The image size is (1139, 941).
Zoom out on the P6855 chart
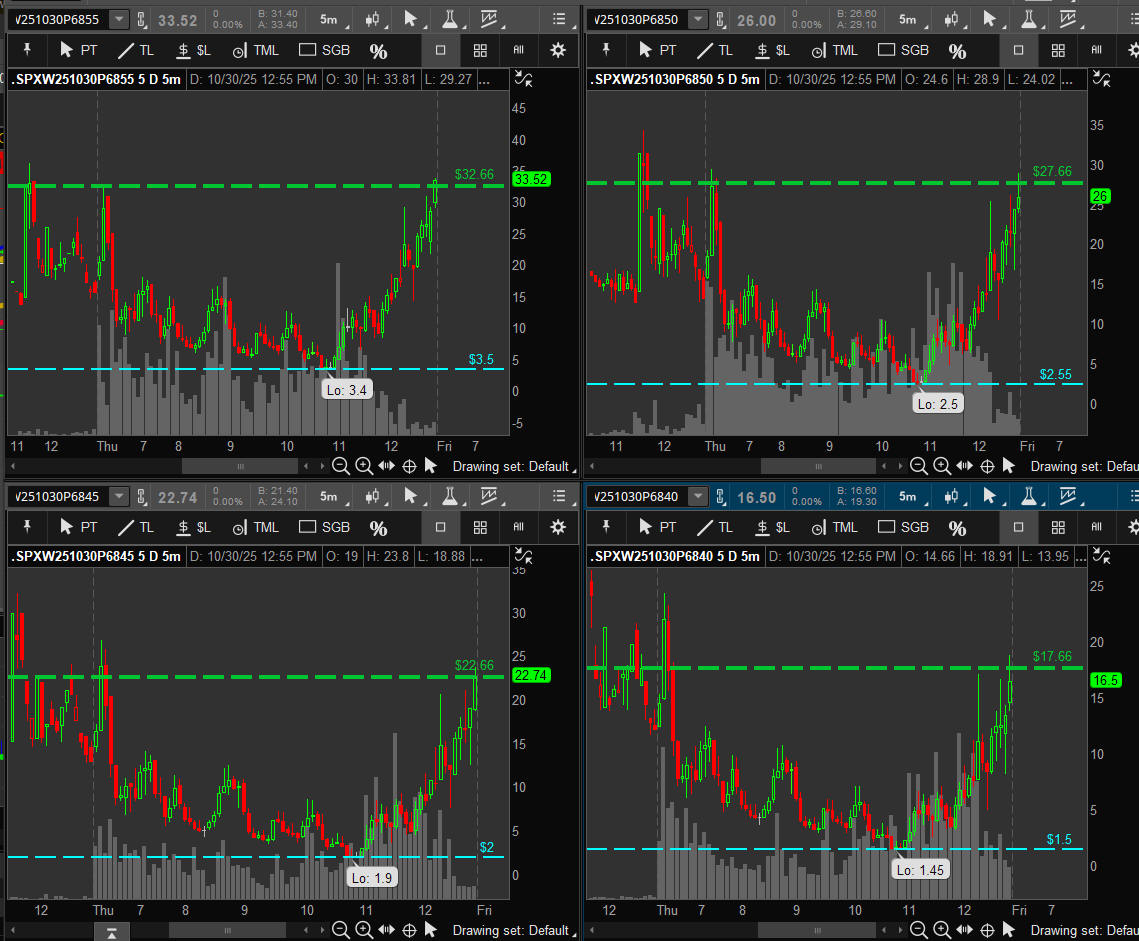point(340,466)
